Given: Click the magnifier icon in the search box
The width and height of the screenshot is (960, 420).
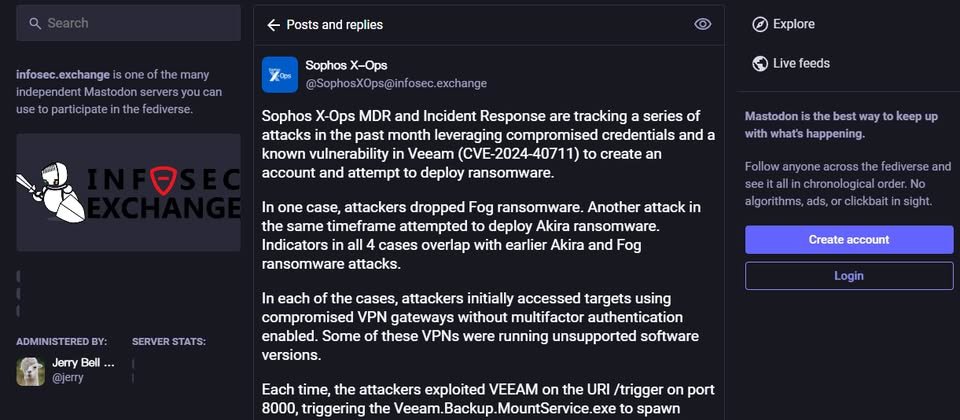Looking at the screenshot, I should click(x=34, y=23).
